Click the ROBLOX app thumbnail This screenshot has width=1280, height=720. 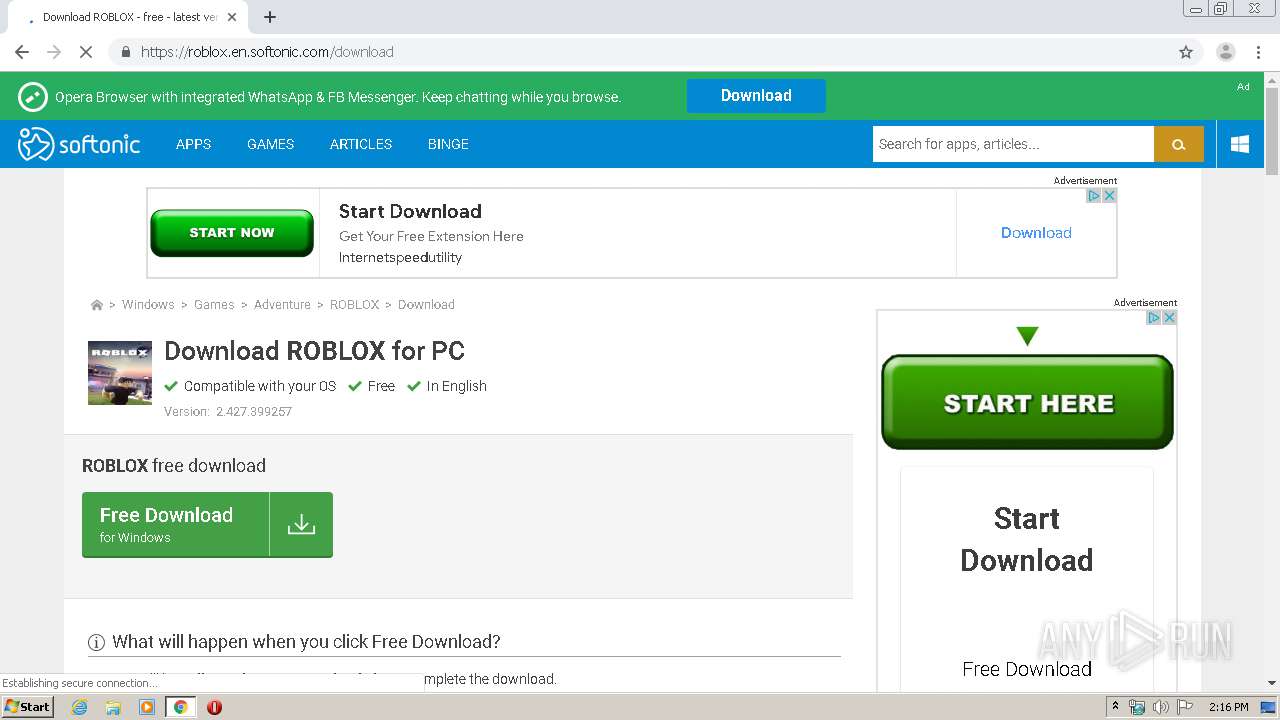click(120, 373)
